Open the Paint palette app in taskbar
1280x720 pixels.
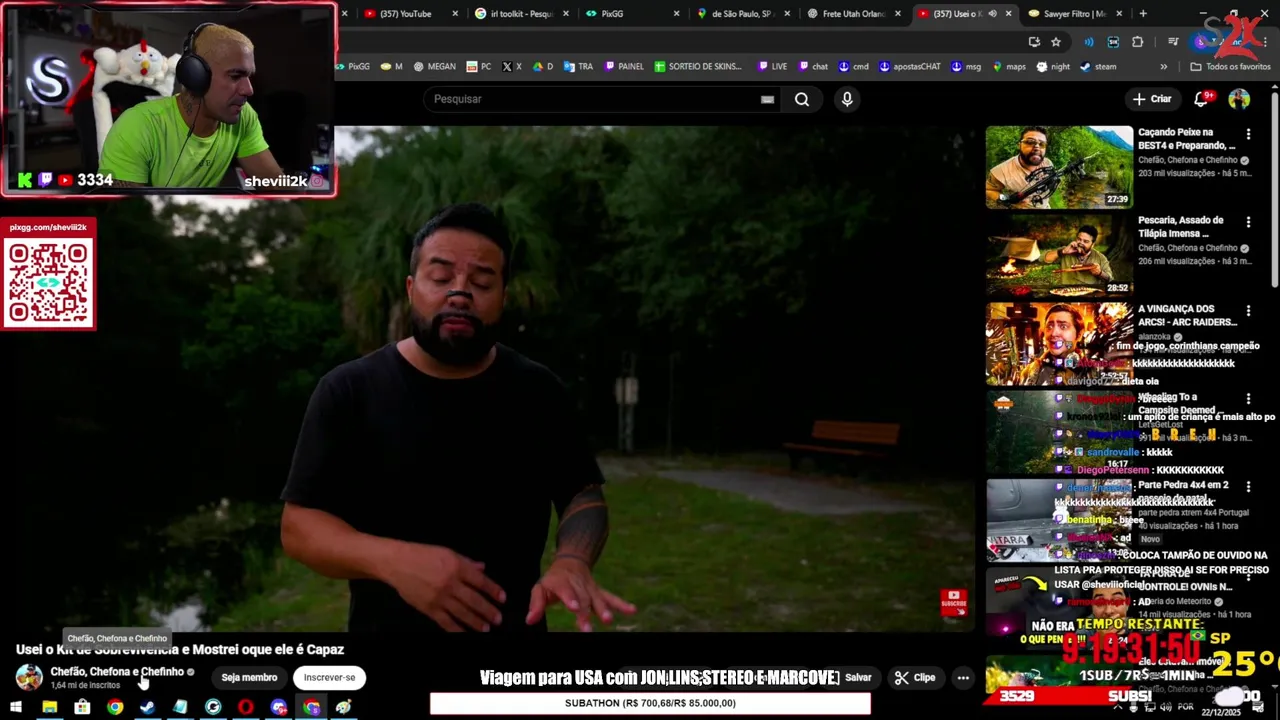pyautogui.click(x=344, y=707)
